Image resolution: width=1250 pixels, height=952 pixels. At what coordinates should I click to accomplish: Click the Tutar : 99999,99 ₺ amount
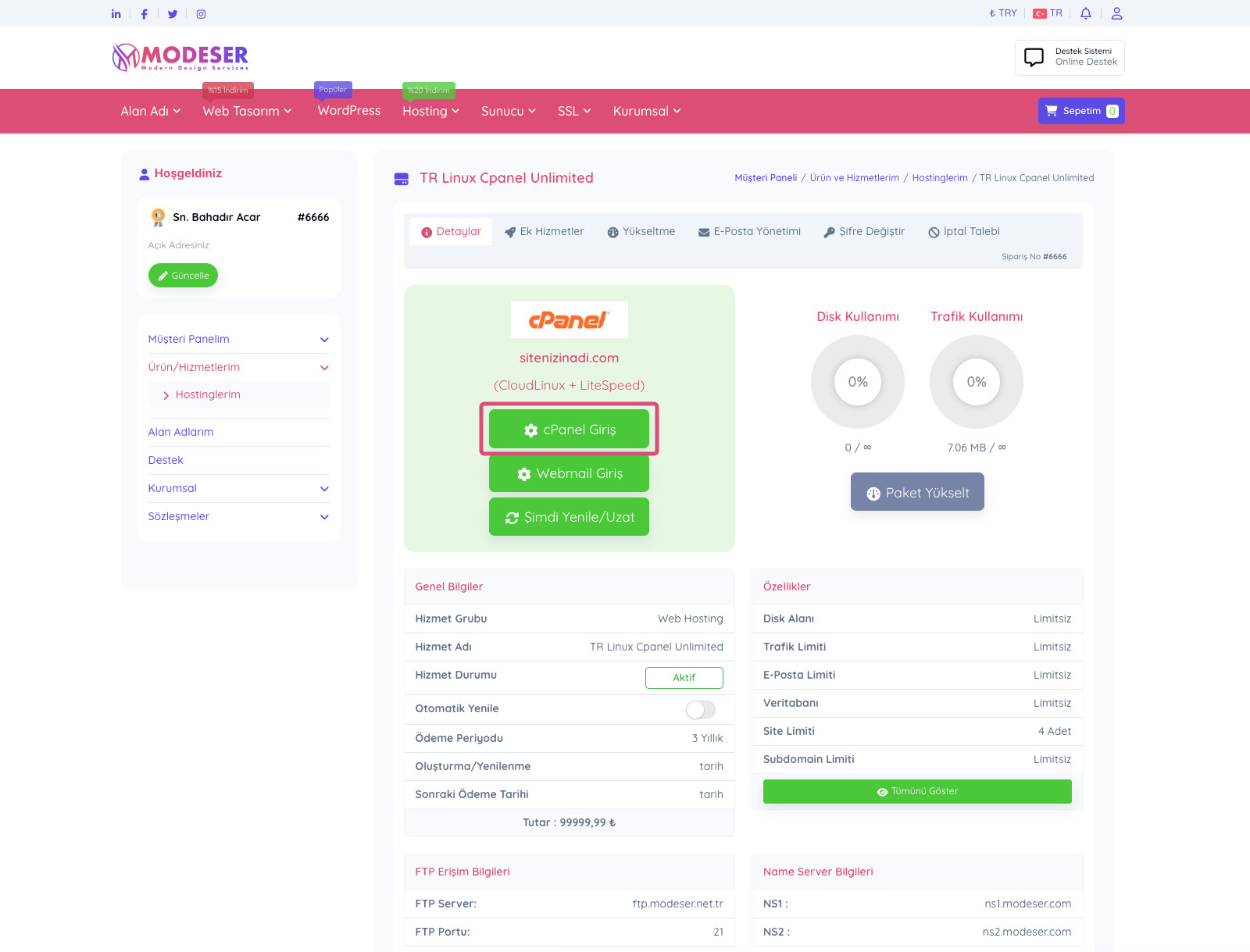click(570, 822)
